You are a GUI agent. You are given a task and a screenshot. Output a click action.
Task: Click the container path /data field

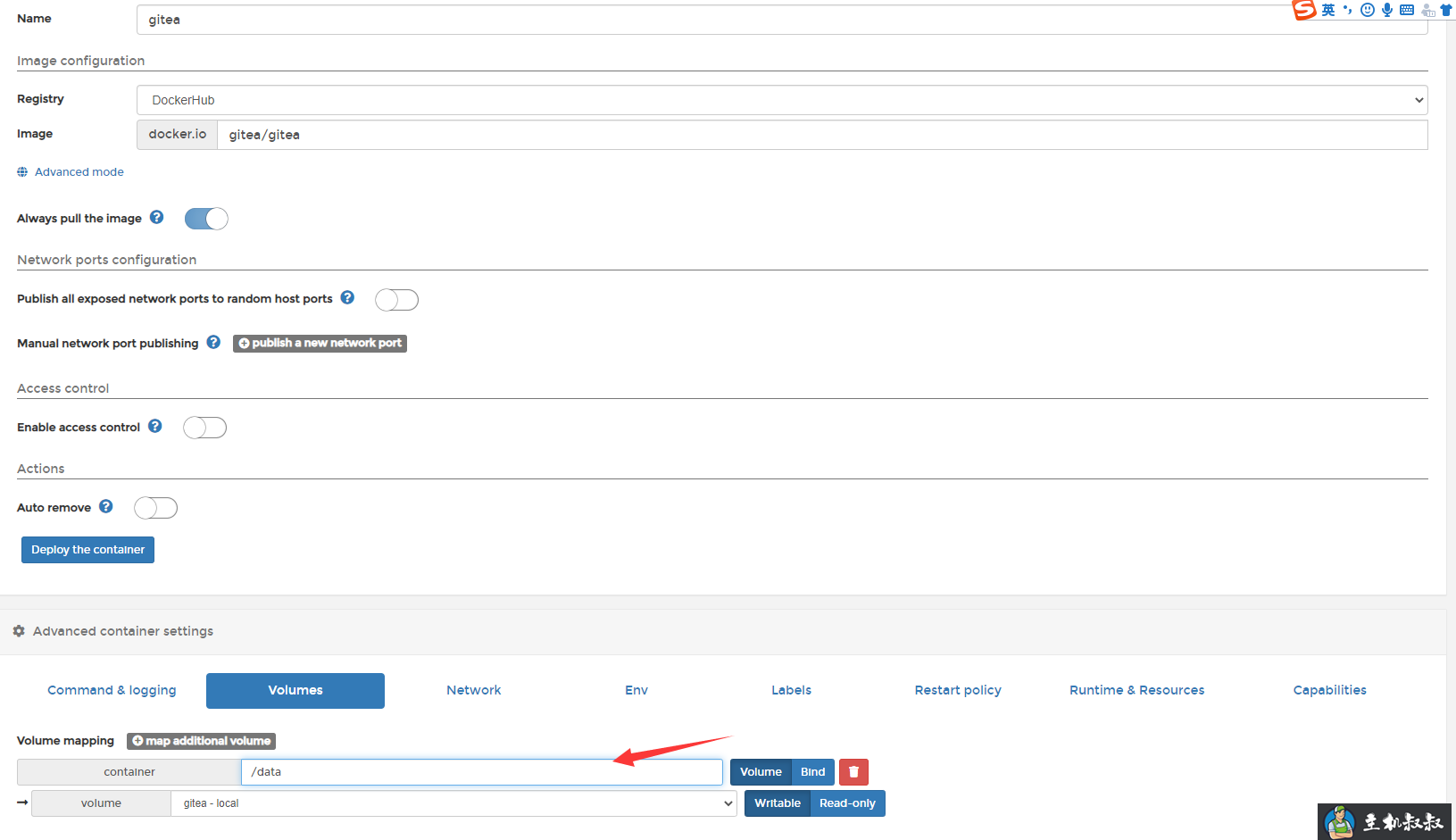pos(482,772)
